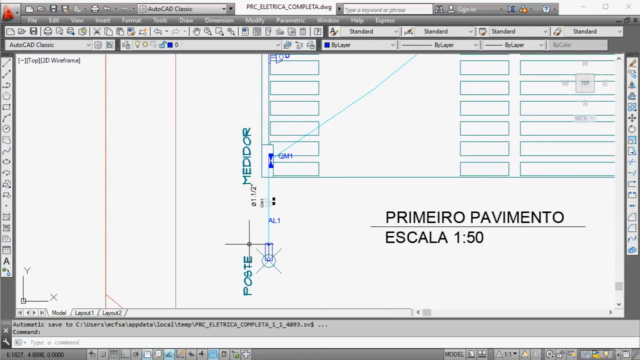The width and height of the screenshot is (640, 360).
Task: Click the horizontal scrollbar thumb
Action: [427, 312]
